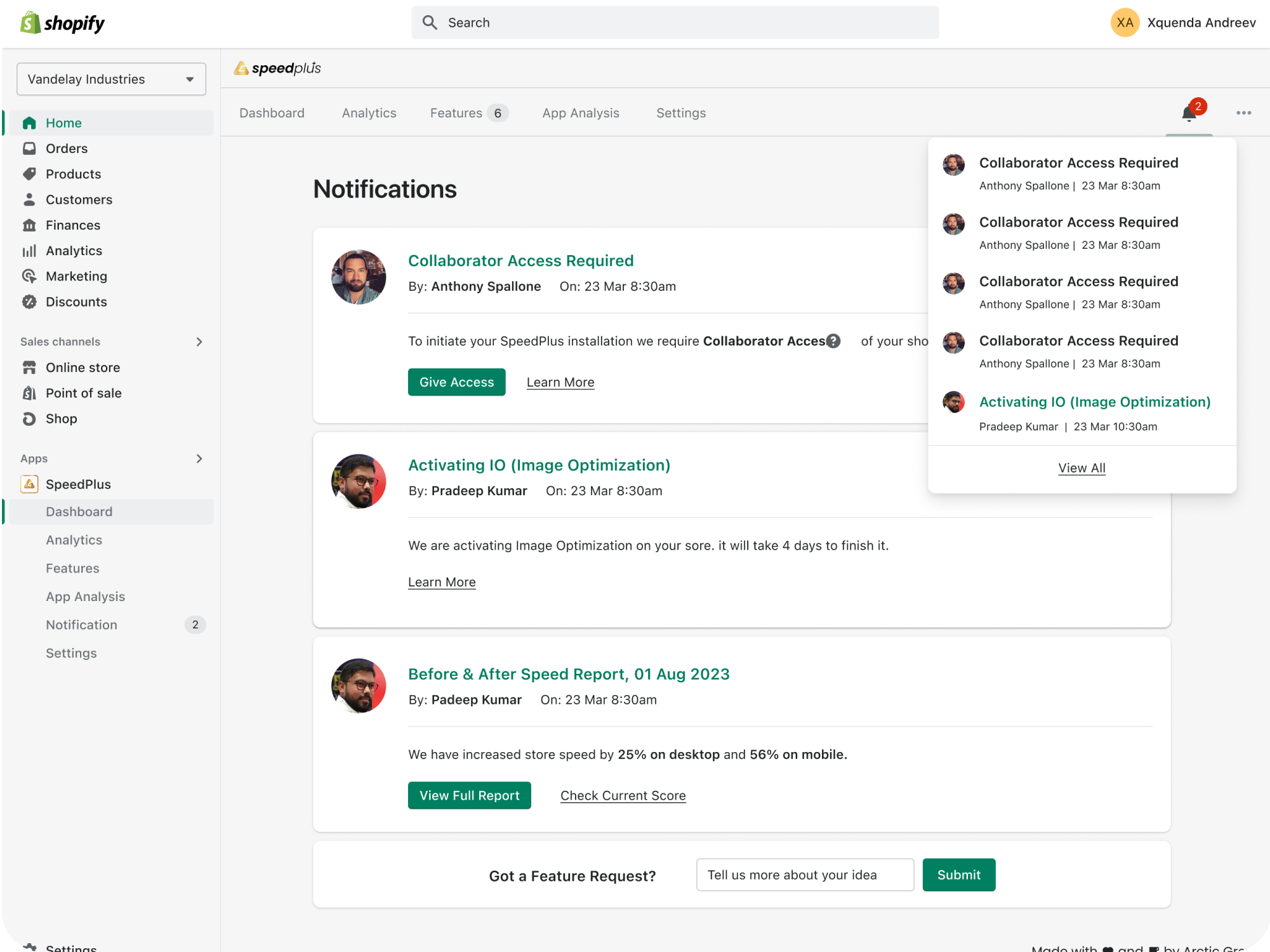
Task: Click the SpeedPlus app icon in sidebar
Action: point(29,484)
